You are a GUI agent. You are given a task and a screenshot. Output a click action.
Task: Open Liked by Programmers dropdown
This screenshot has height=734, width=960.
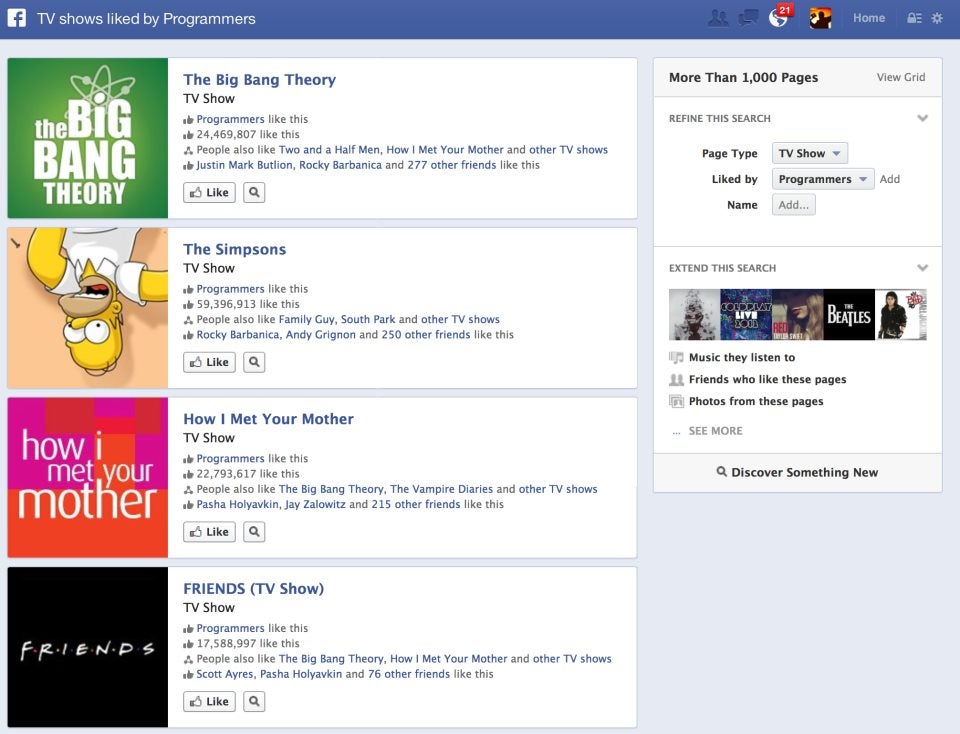point(823,179)
